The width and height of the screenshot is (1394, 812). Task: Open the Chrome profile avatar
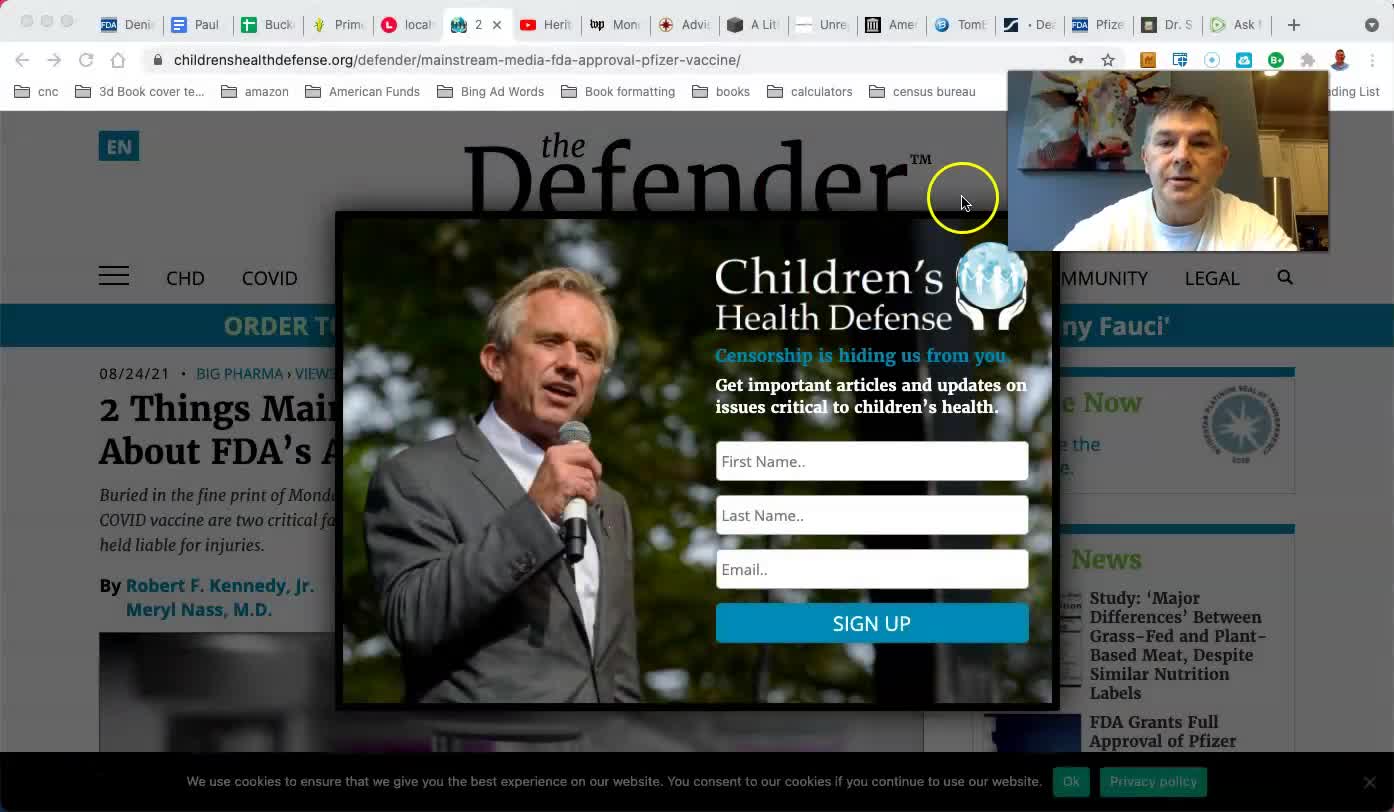pos(1340,60)
